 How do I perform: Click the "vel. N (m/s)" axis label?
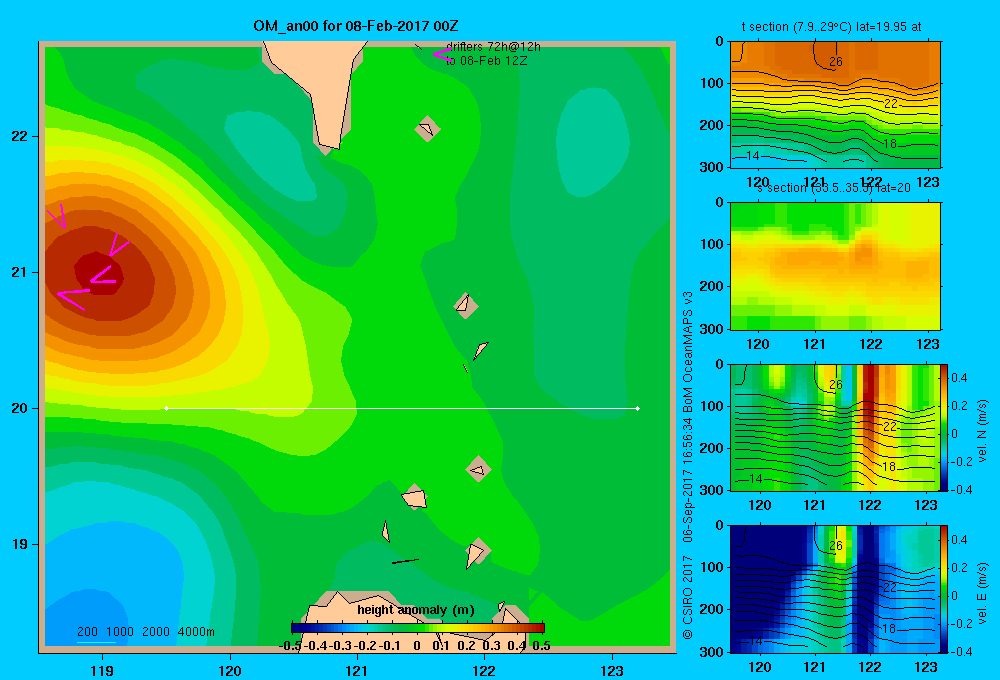[982, 431]
